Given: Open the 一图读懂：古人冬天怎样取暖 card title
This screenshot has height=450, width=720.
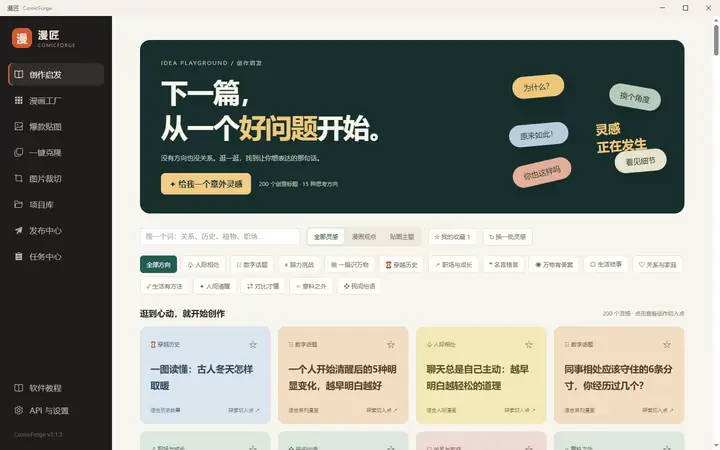Looking at the screenshot, I should [202, 377].
